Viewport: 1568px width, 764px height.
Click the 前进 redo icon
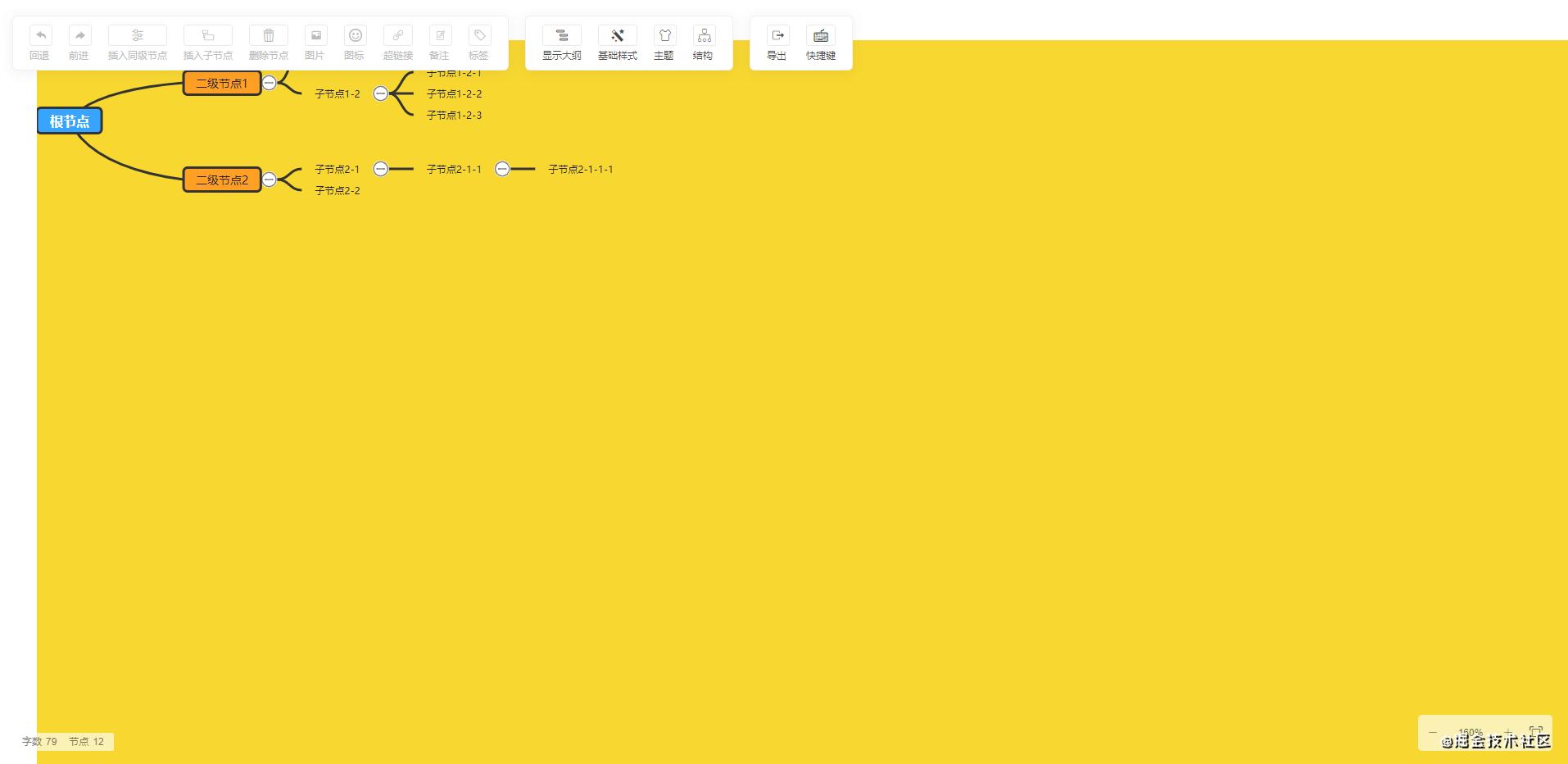tap(79, 35)
